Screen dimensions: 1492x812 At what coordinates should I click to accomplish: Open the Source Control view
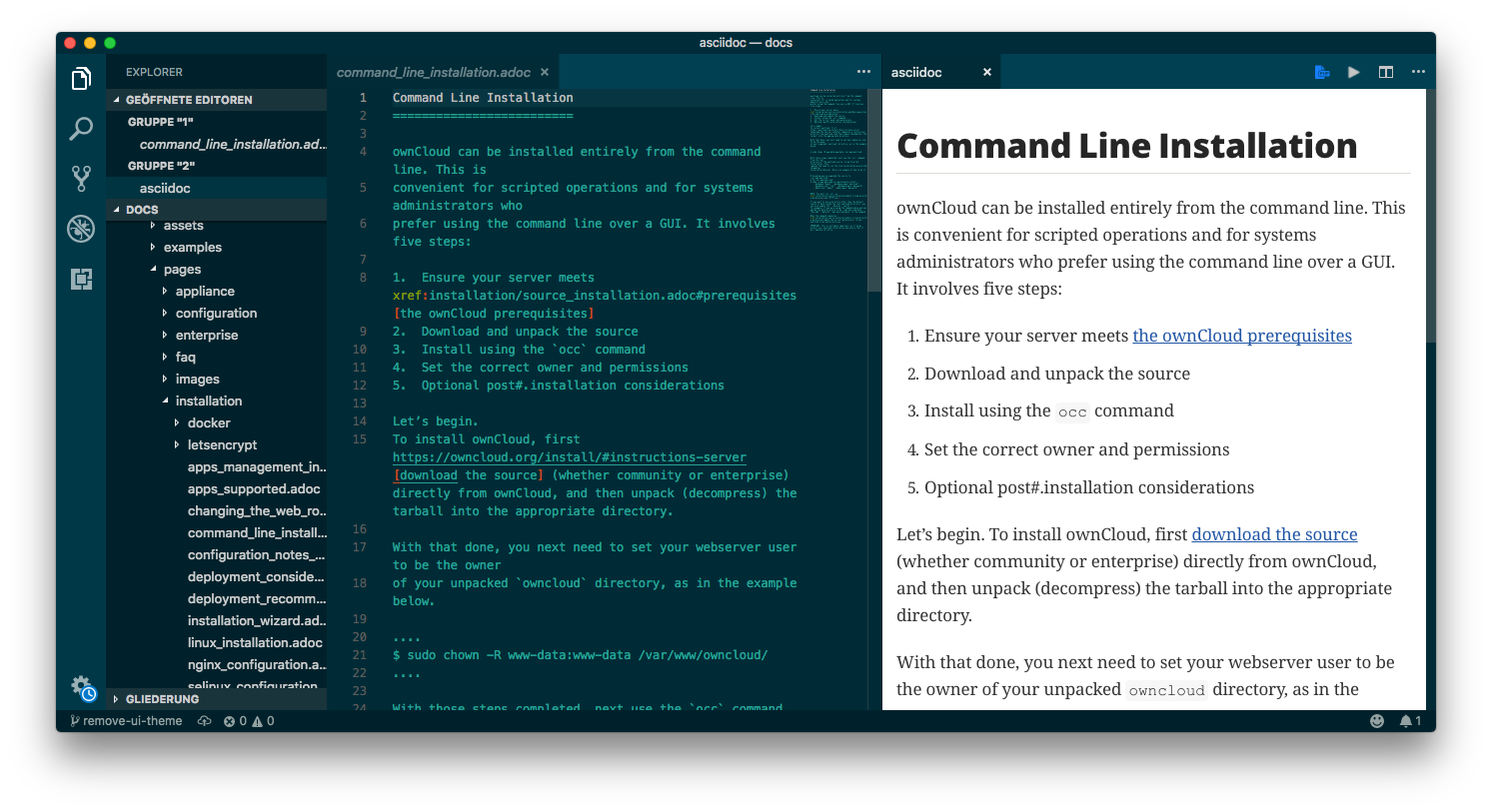click(x=81, y=178)
